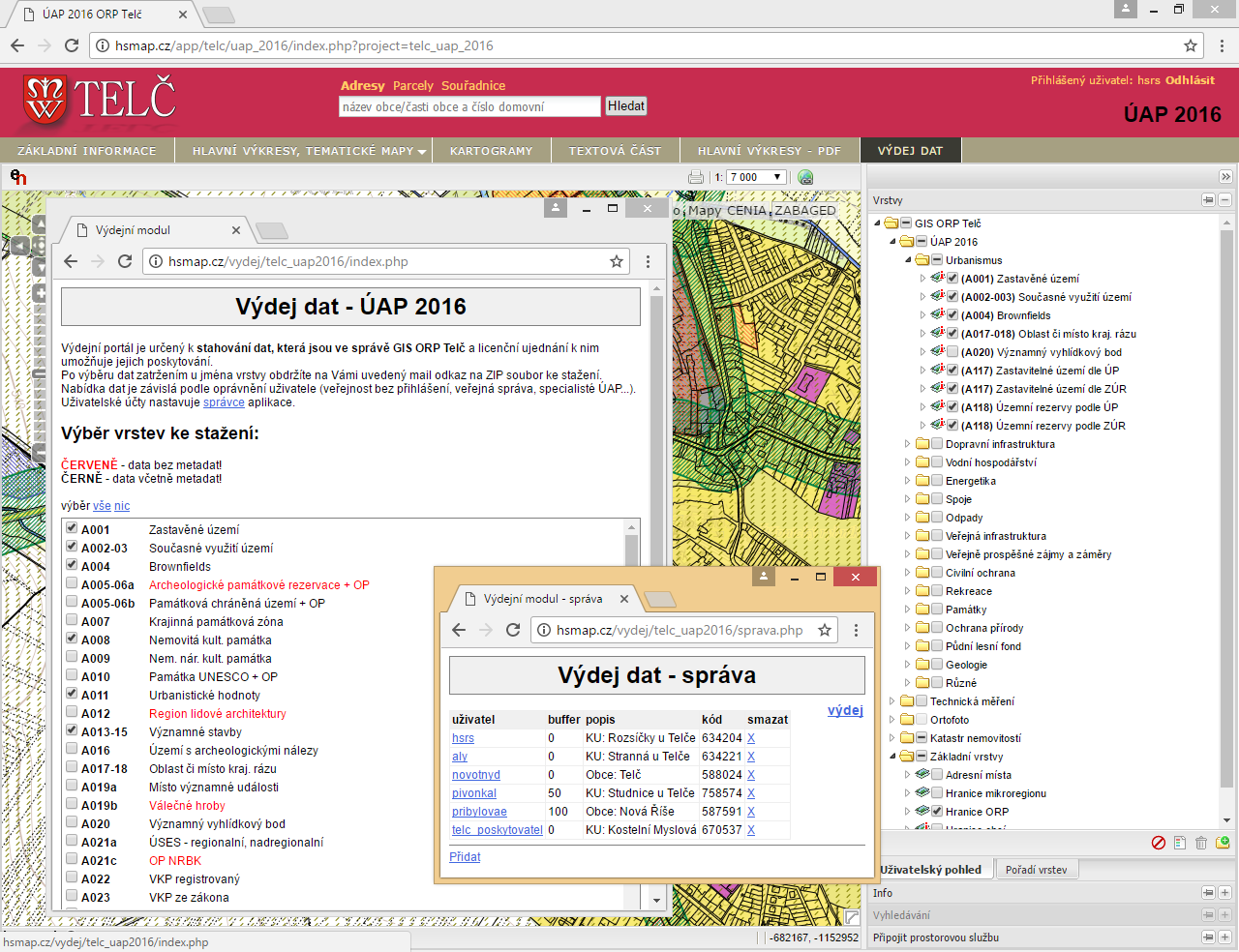Go back in the Výdejní modul - správa window

(459, 630)
